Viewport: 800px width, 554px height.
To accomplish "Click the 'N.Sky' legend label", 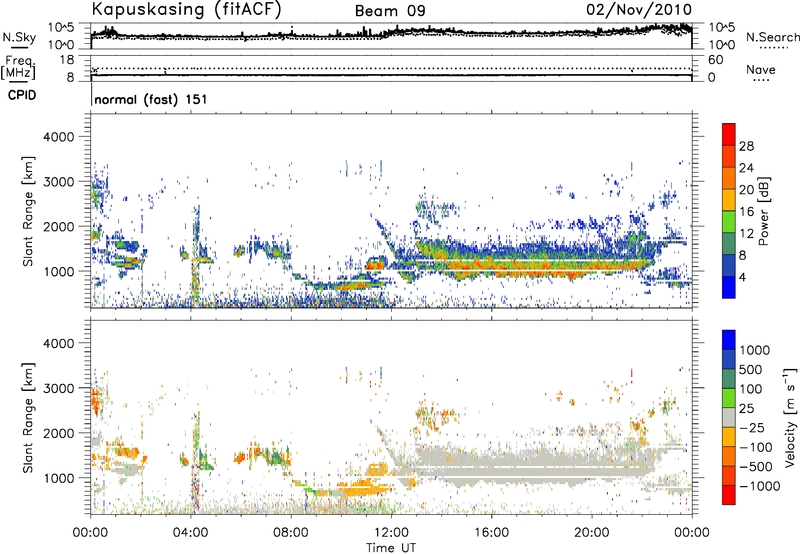I will coord(19,37).
